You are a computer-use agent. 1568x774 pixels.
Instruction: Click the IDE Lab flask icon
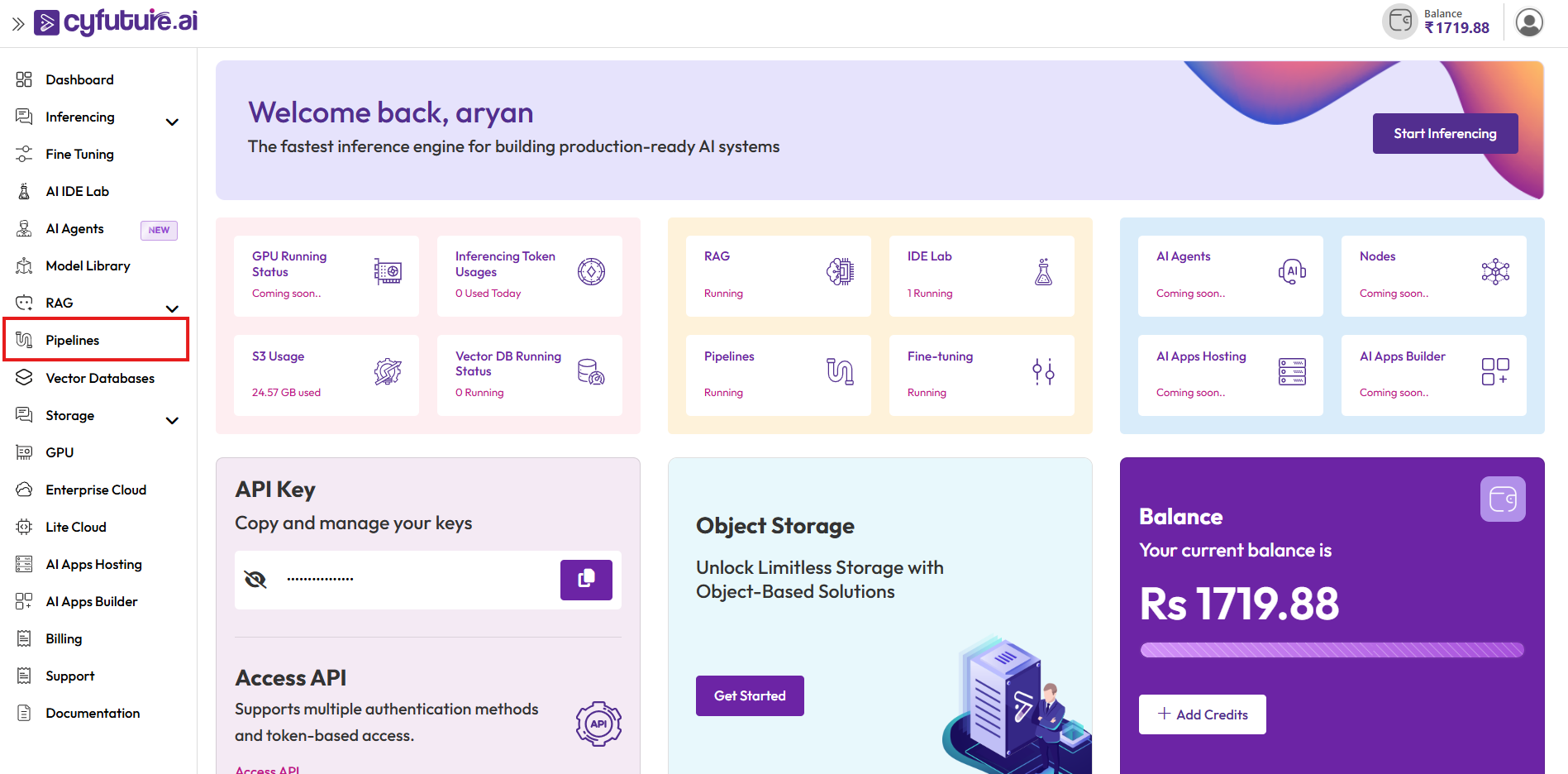click(x=1043, y=272)
